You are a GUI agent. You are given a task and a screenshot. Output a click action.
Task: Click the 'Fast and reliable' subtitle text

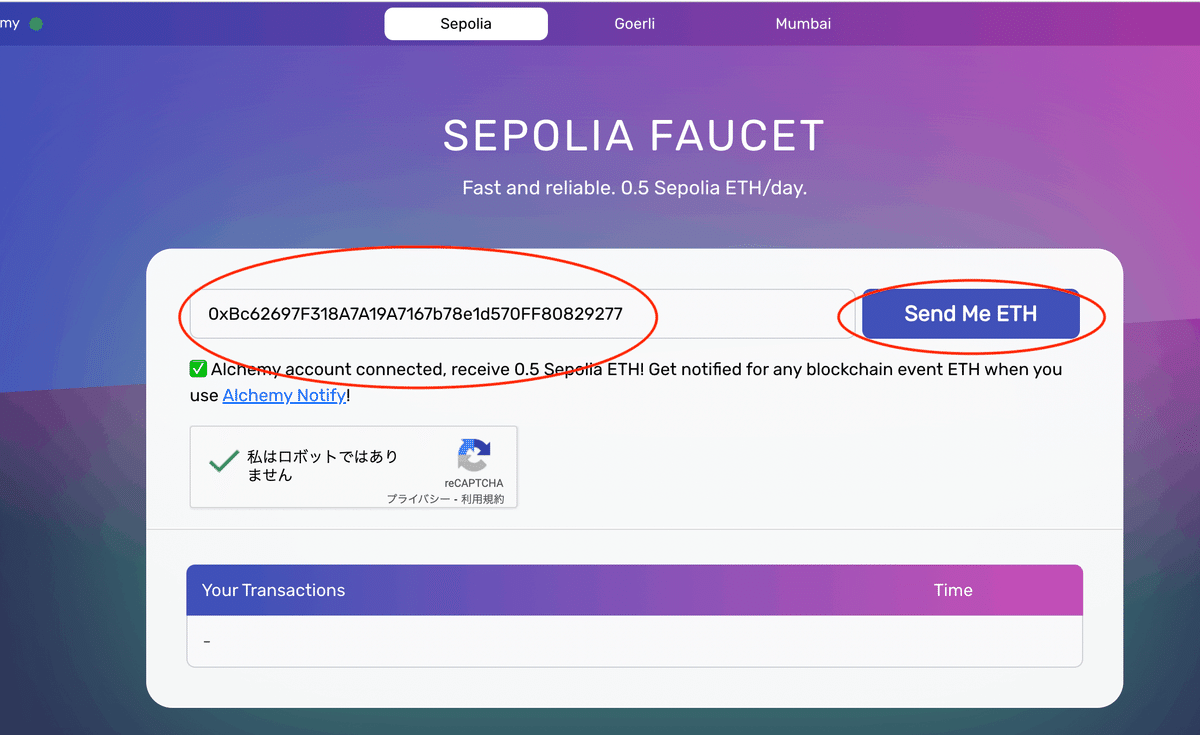[634, 188]
